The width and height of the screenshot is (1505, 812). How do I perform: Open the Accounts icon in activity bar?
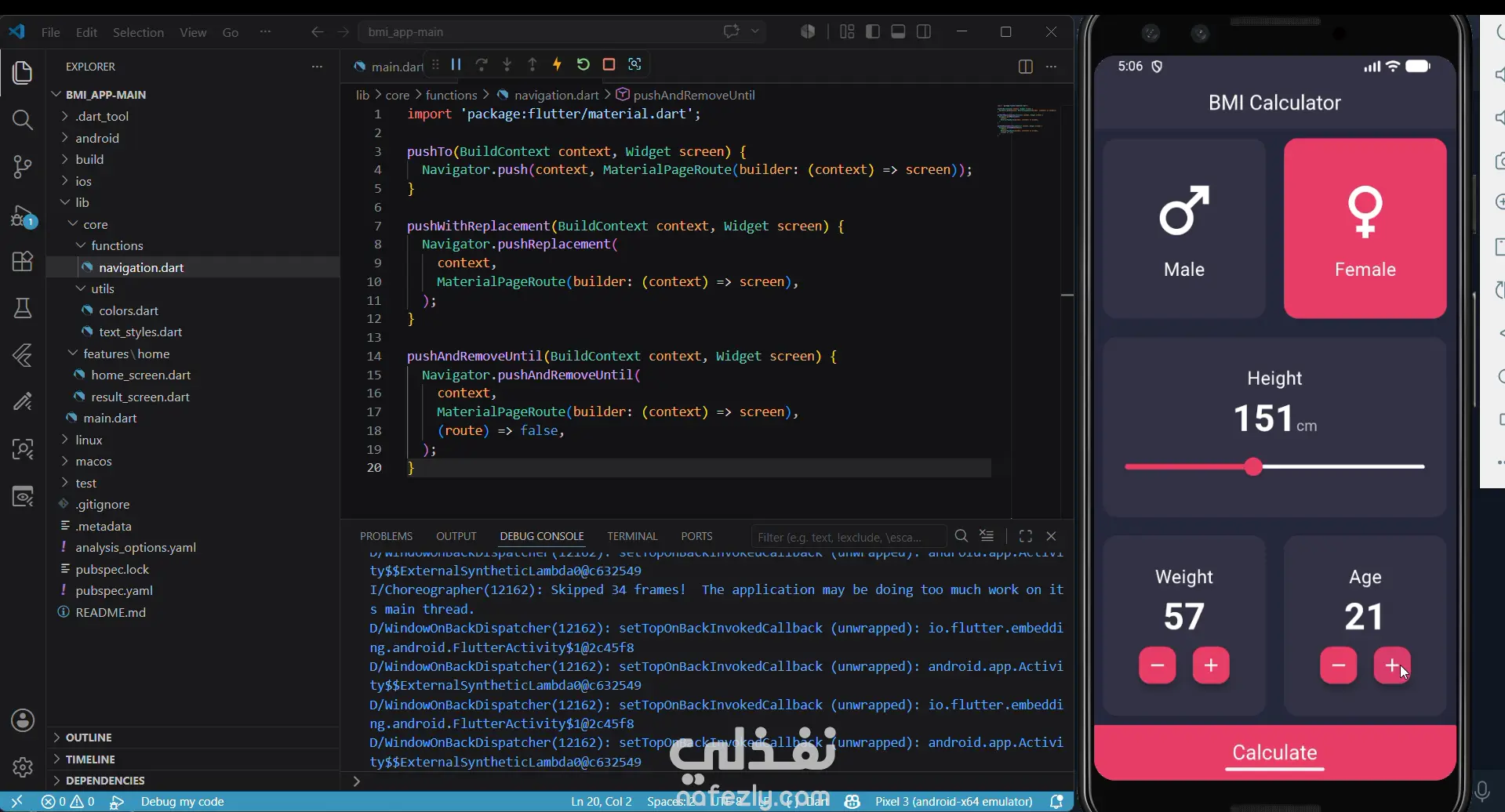pos(23,720)
